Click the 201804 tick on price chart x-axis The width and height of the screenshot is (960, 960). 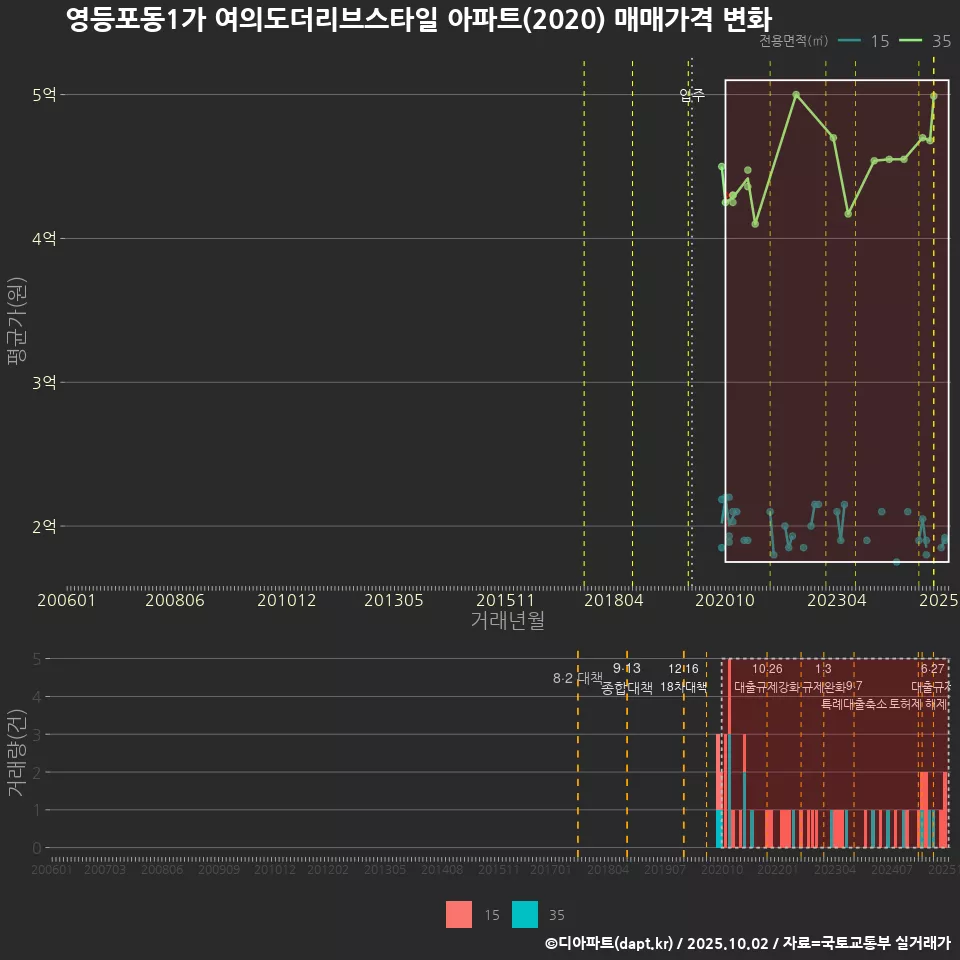pyautogui.click(x=613, y=600)
